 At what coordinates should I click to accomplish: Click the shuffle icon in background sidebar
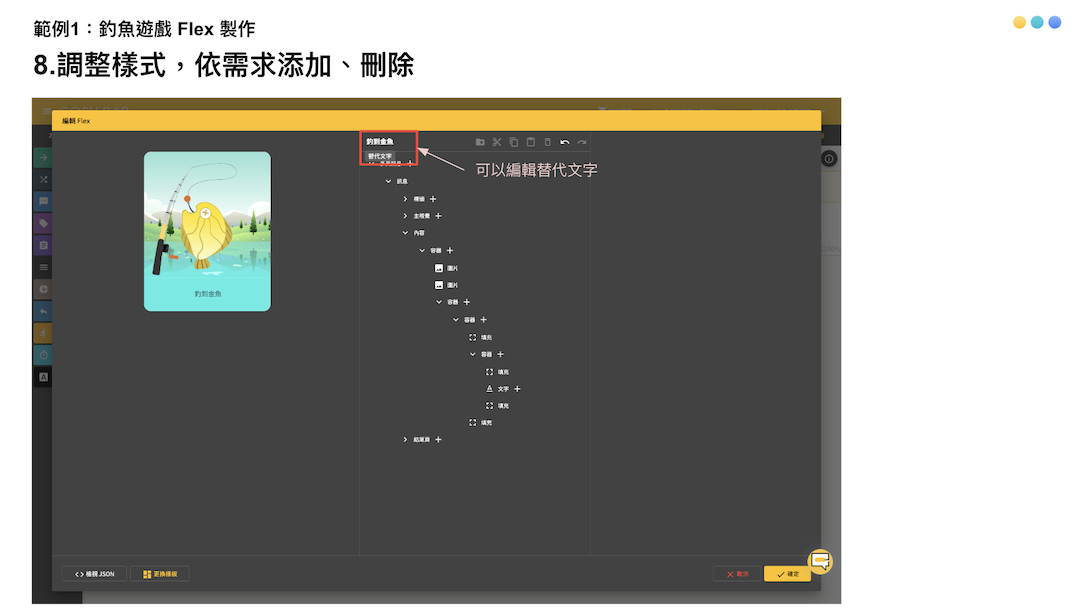point(43,180)
